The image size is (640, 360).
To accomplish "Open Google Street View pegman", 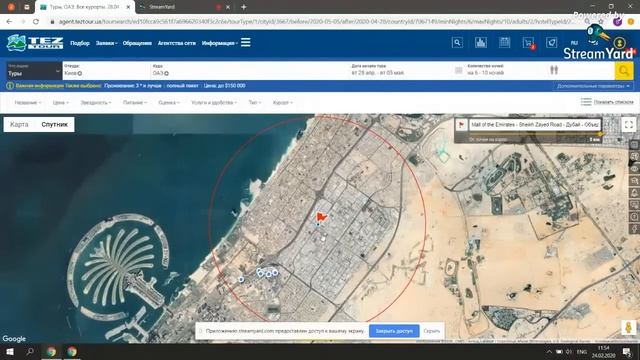I will (x=629, y=327).
